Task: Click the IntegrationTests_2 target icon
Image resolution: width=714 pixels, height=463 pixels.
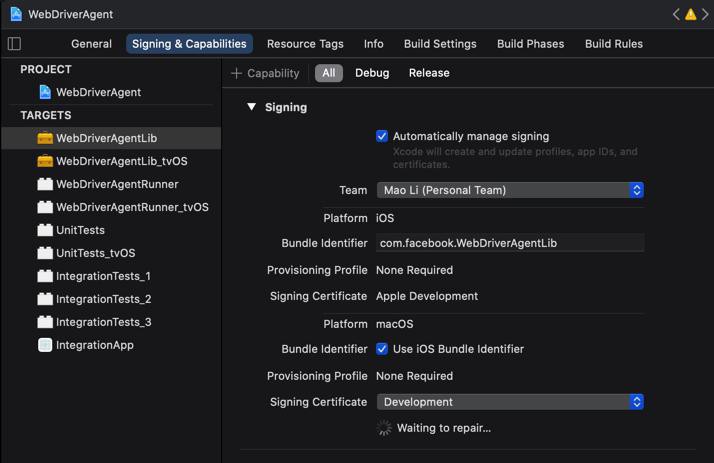Action: coord(45,299)
